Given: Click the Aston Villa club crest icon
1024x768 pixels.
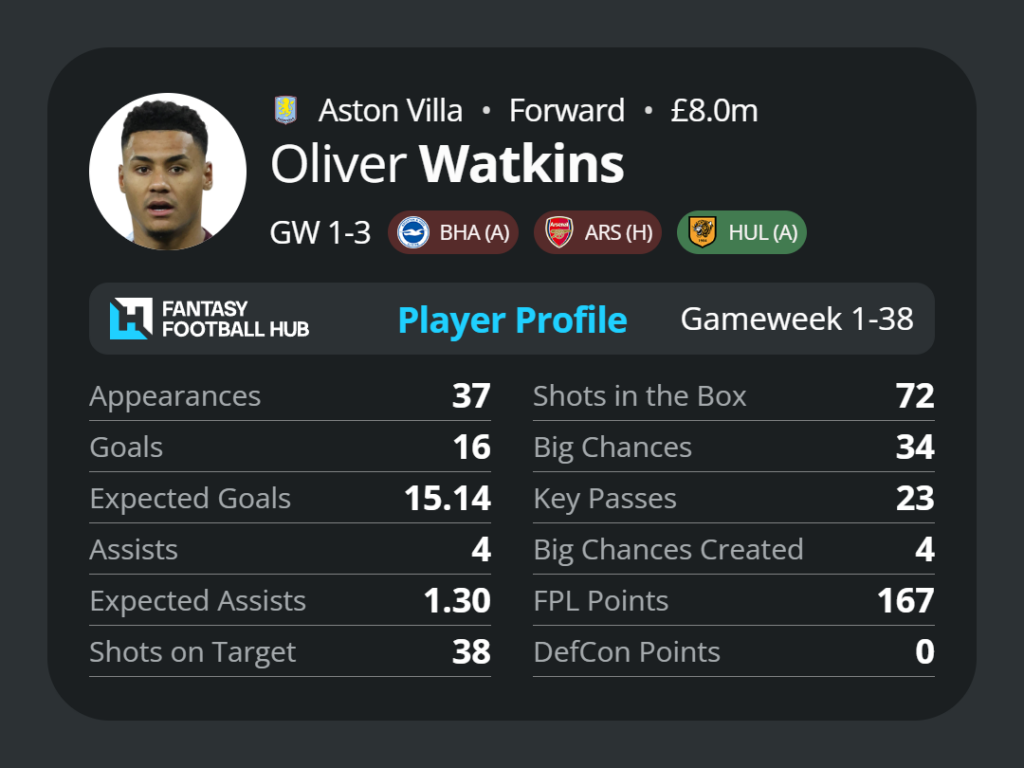Looking at the screenshot, I should (285, 110).
